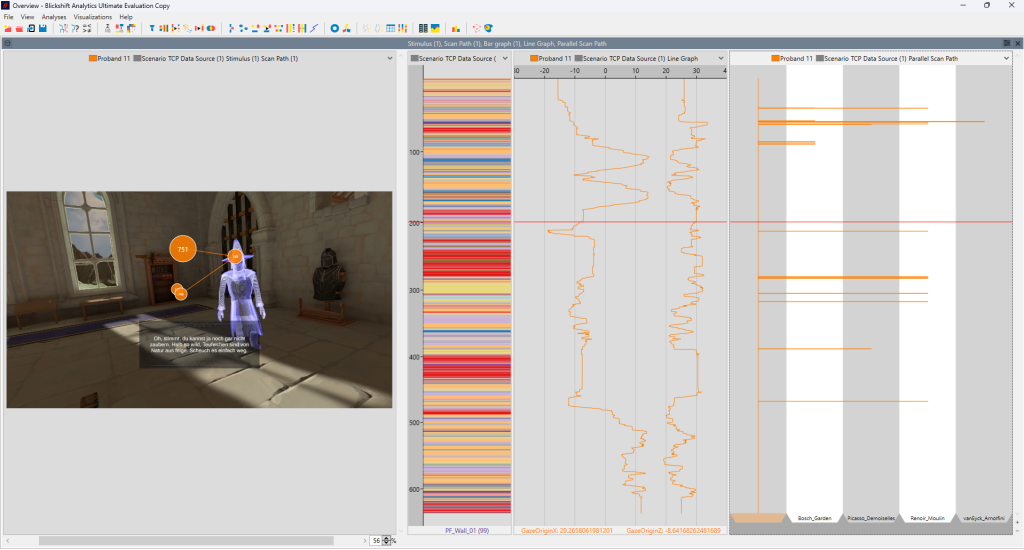Click the blue diagonal line graph icon
Image resolution: width=1024 pixels, height=550 pixels.
(316, 28)
